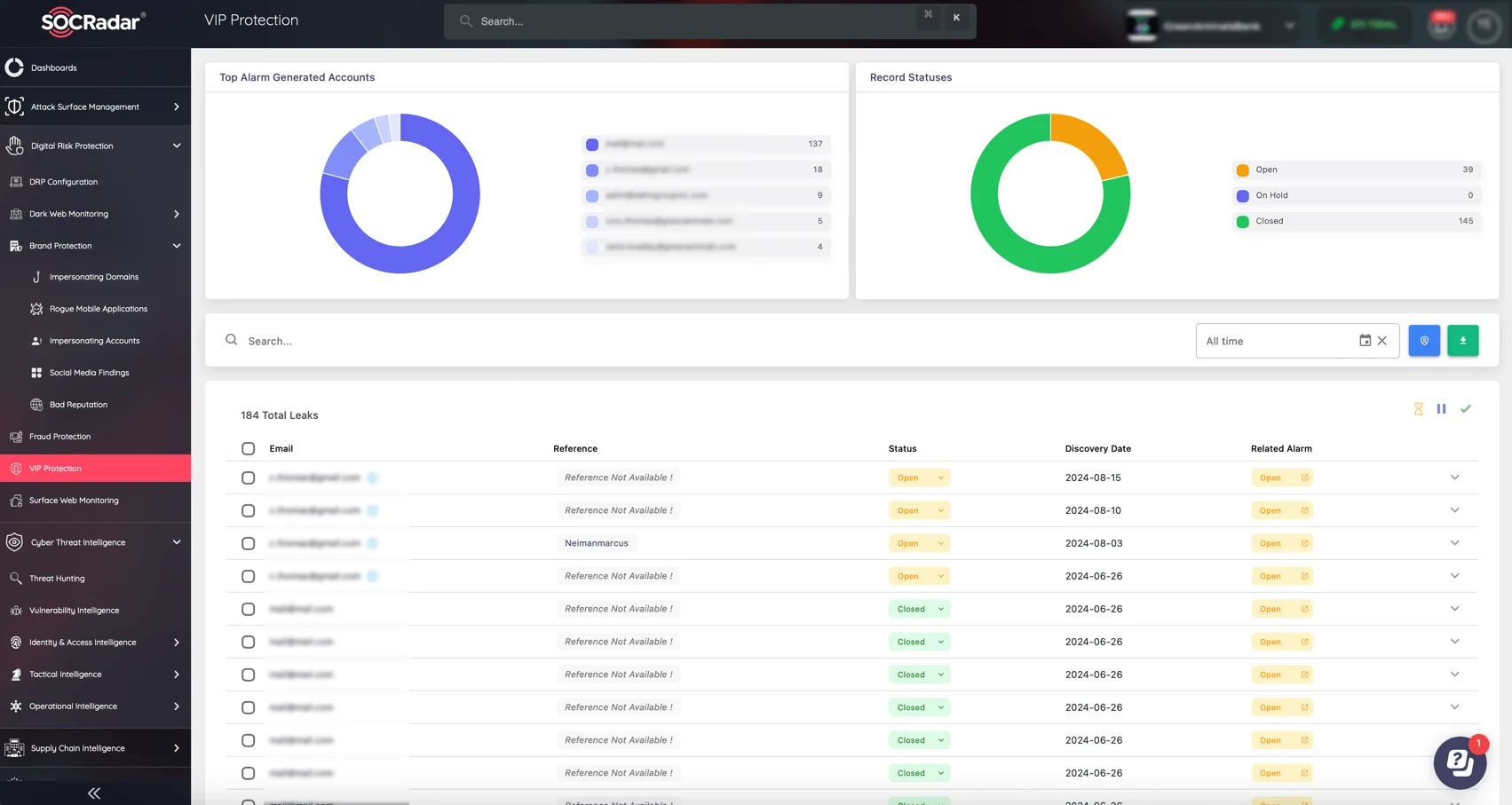Focus the top global Search field
This screenshot has width=1512, height=805.
[x=709, y=21]
